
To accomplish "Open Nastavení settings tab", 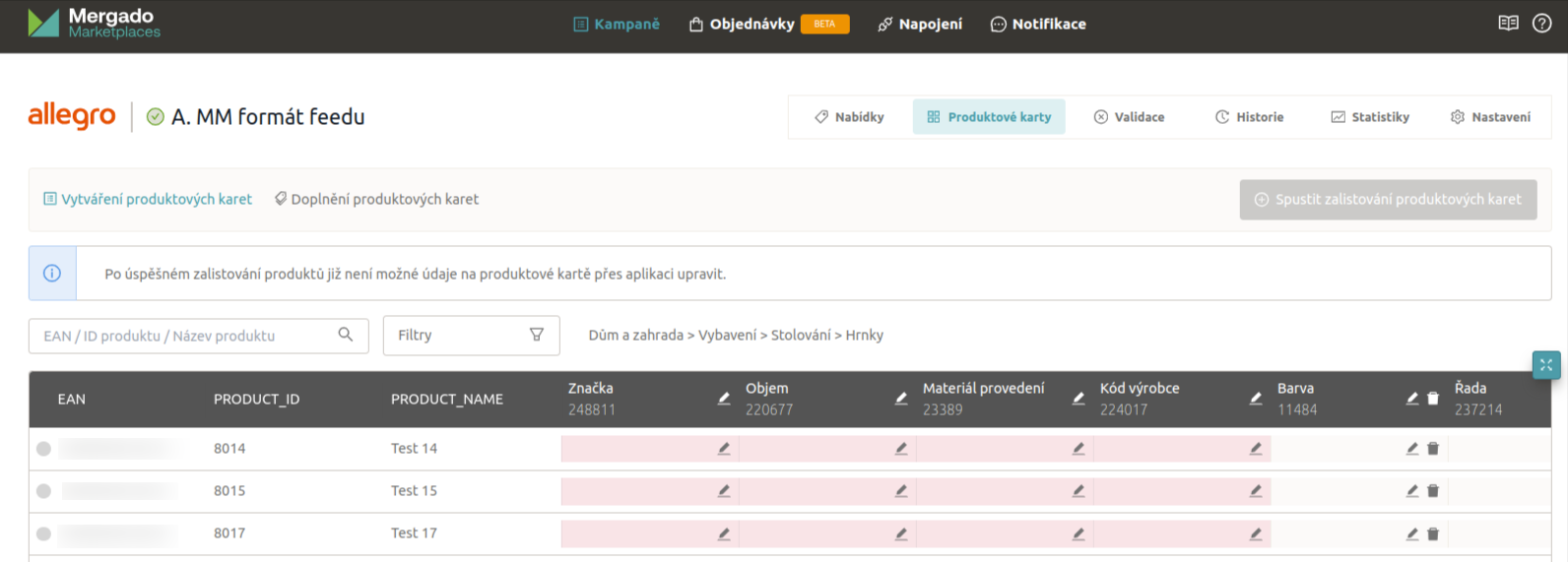I will (1490, 117).
